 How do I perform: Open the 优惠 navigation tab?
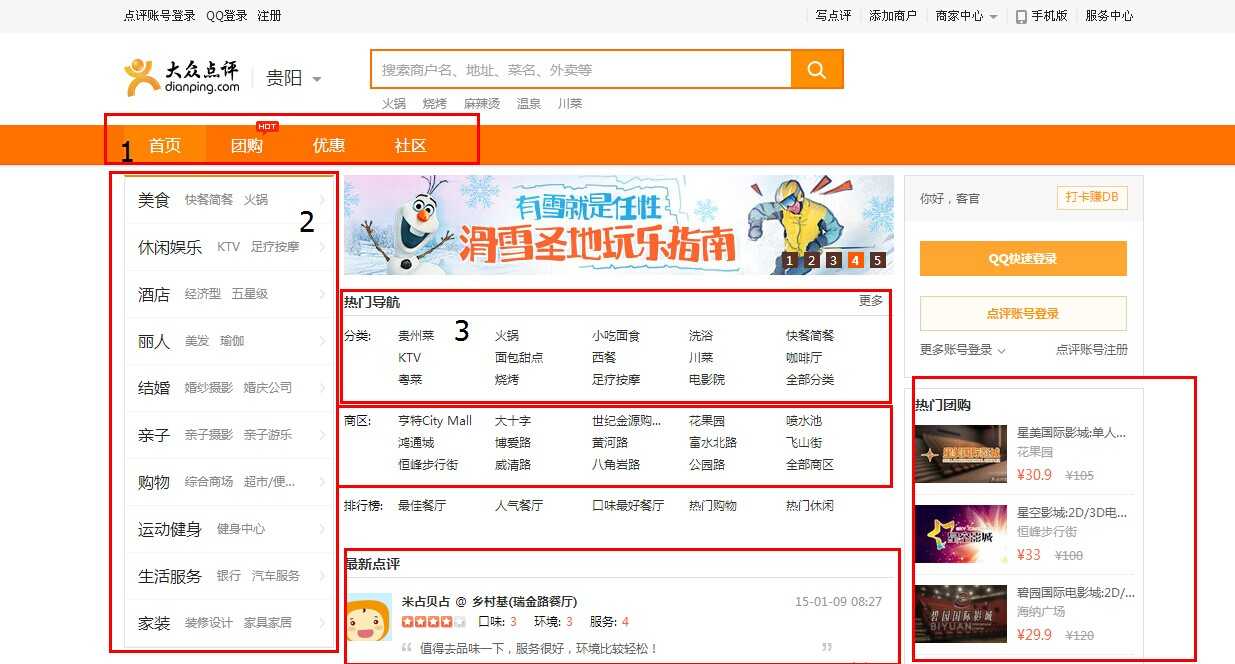click(329, 145)
